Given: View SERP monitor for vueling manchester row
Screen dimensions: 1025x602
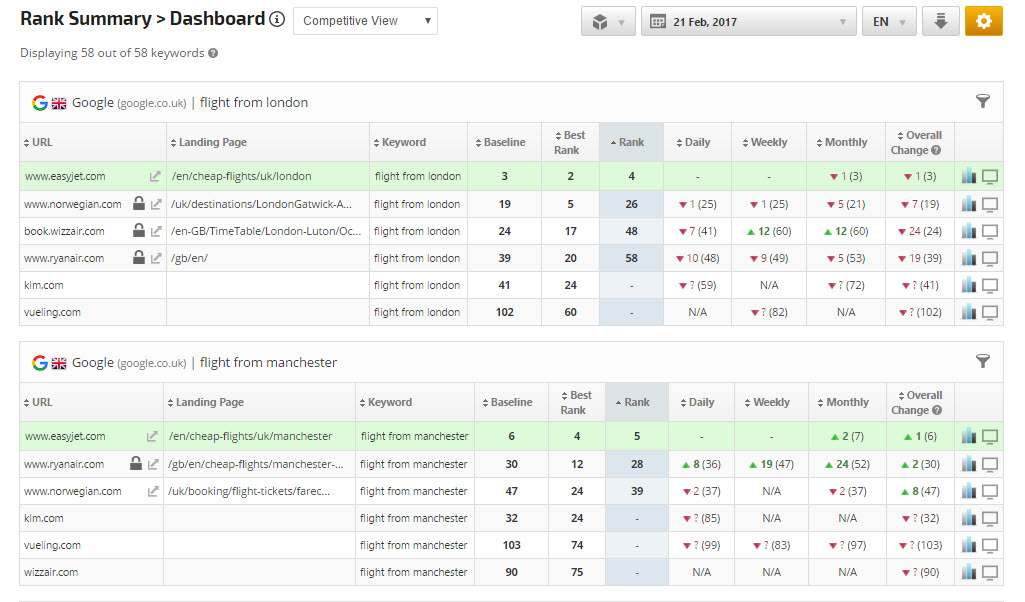Looking at the screenshot, I should (x=990, y=545).
